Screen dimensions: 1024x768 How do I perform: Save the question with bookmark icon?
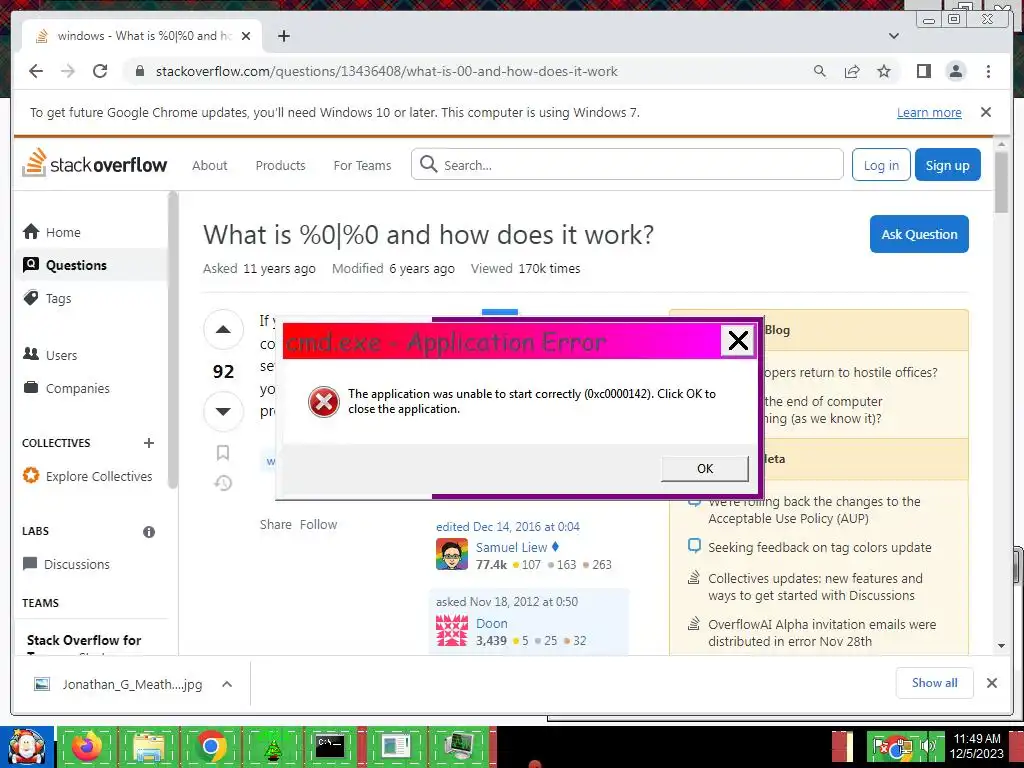click(223, 453)
